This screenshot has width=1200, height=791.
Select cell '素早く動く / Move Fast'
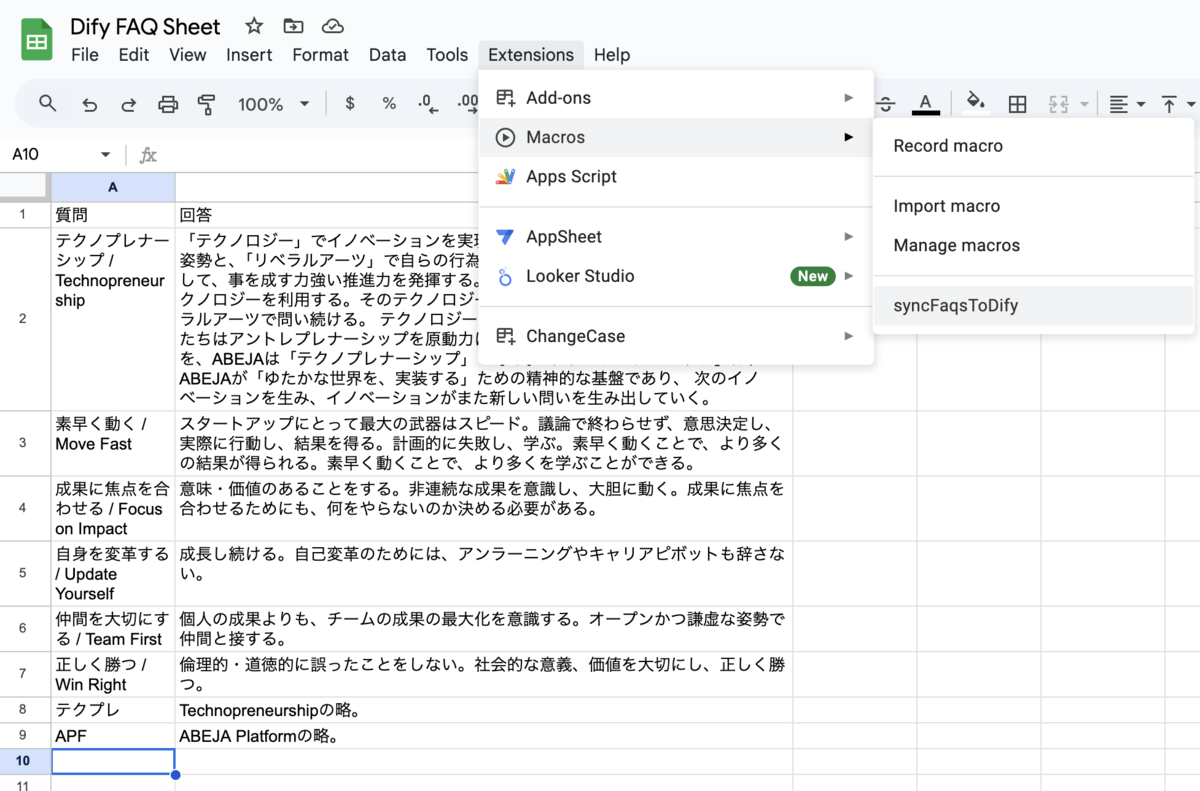point(113,443)
